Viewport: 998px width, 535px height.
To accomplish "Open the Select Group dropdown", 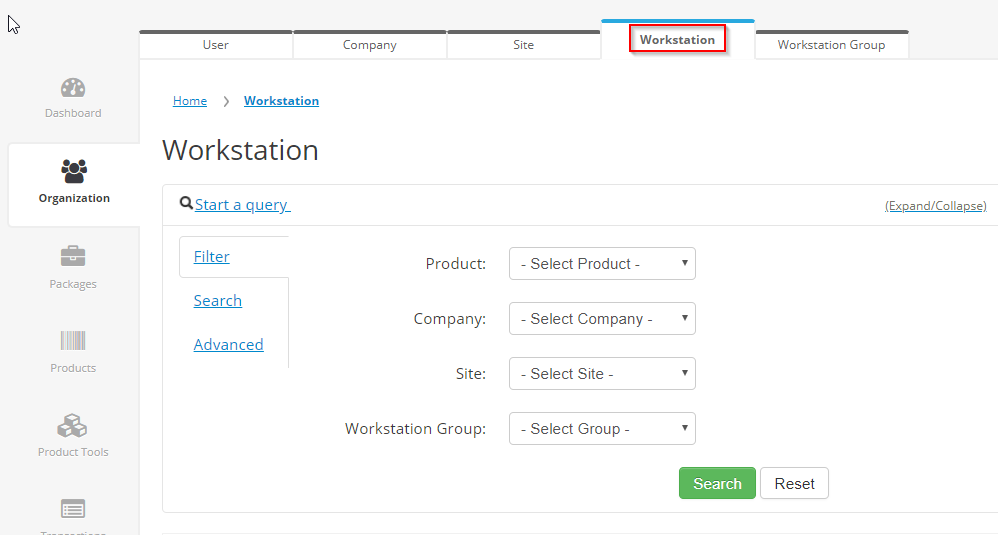I will tap(602, 429).
